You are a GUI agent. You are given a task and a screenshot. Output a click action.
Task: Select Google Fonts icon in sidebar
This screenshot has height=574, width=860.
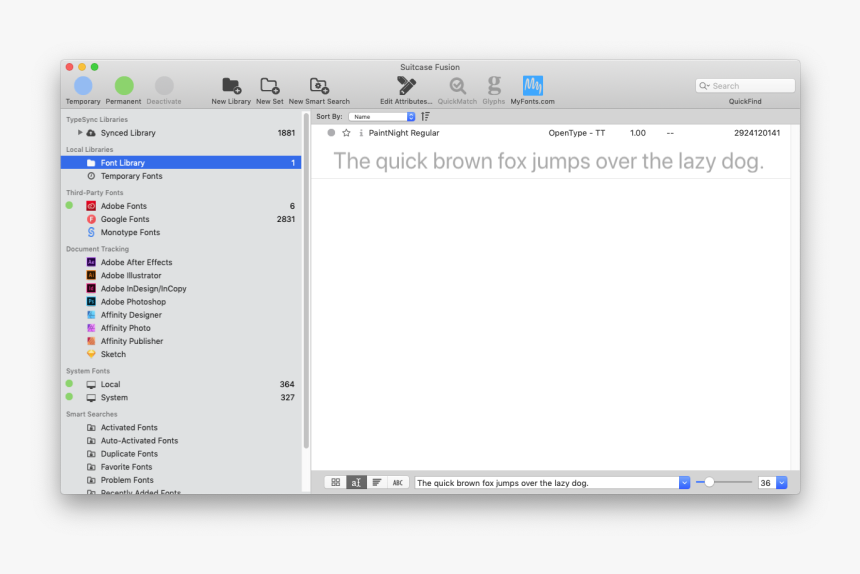[91, 219]
